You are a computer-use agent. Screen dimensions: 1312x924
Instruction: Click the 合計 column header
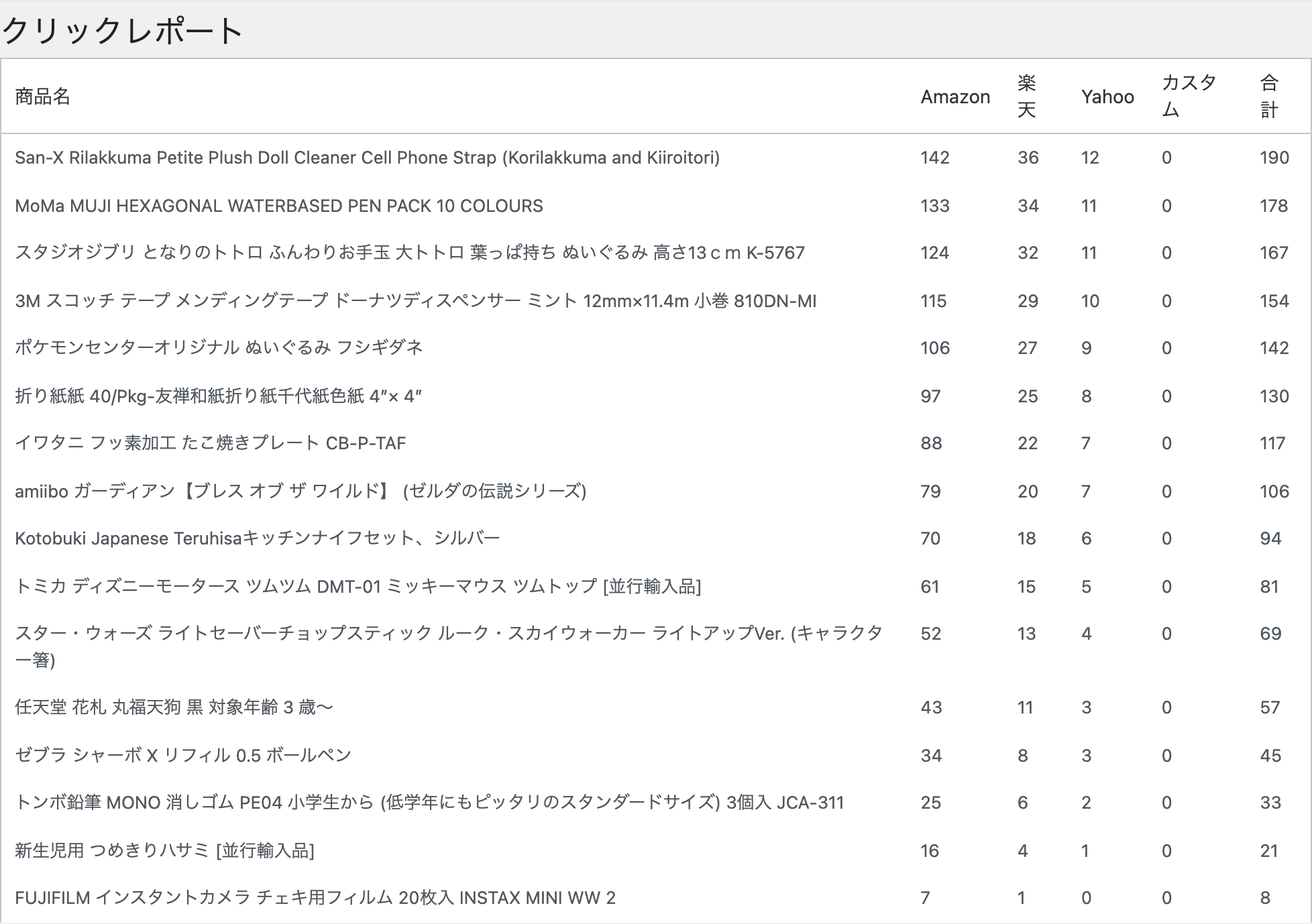1269,97
